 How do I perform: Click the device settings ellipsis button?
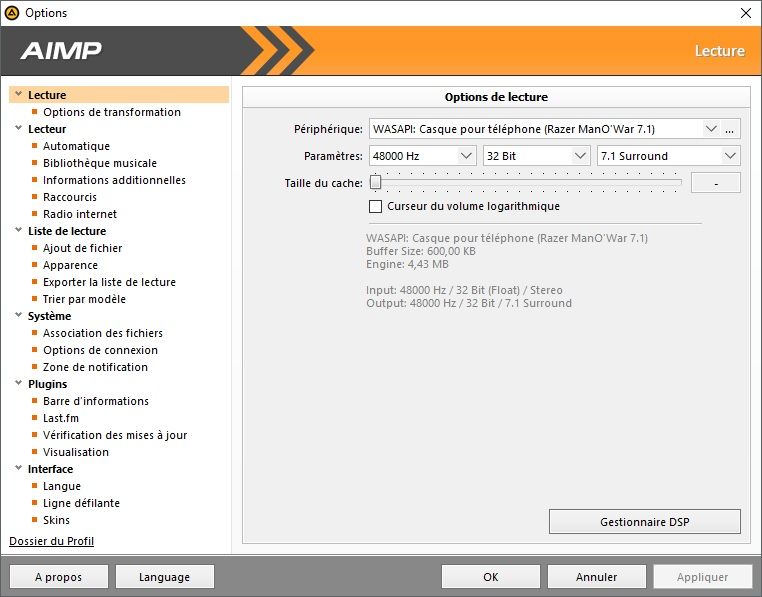tap(730, 129)
